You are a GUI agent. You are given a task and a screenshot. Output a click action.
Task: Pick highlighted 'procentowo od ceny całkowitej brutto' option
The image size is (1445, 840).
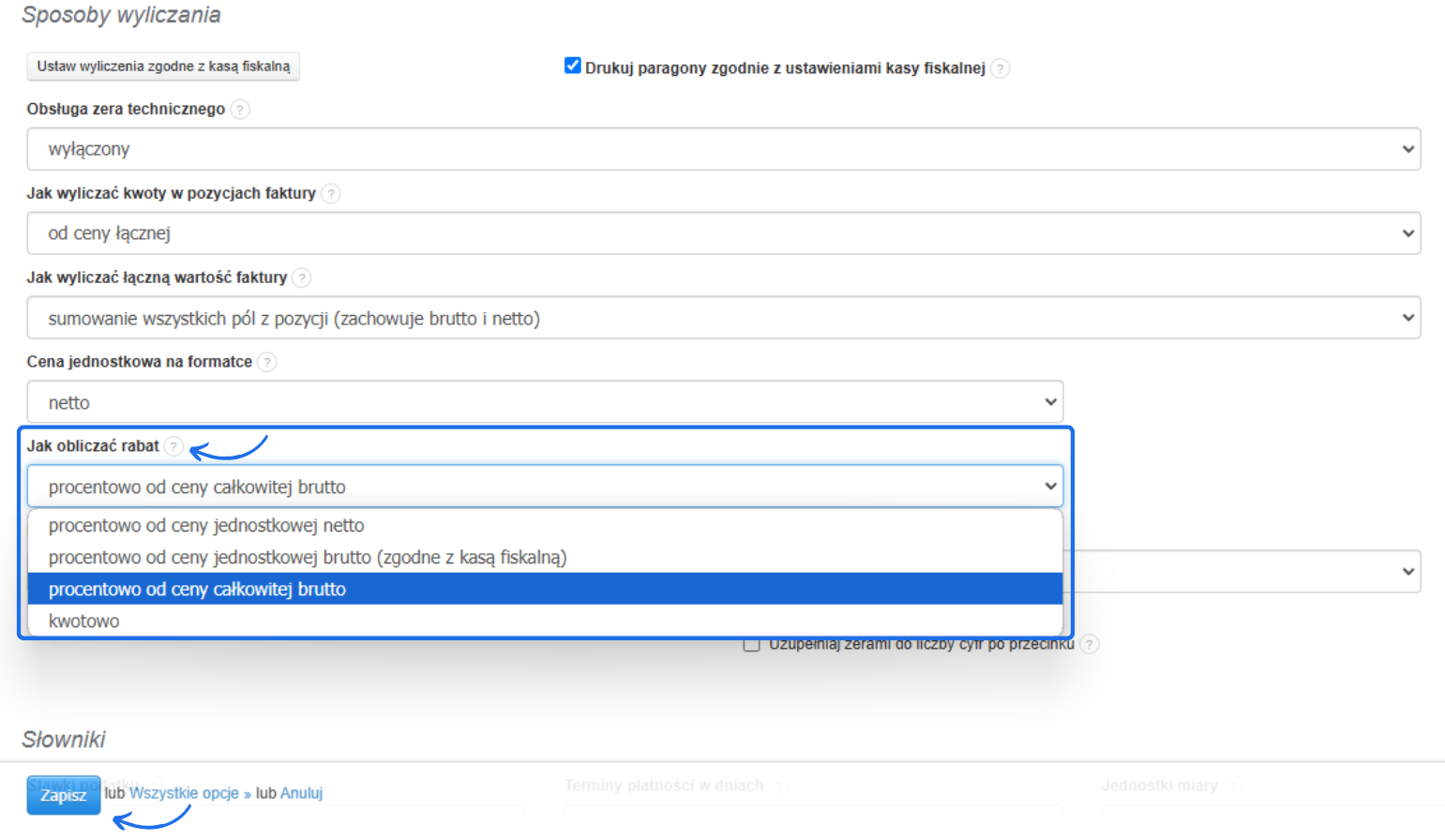[197, 590]
